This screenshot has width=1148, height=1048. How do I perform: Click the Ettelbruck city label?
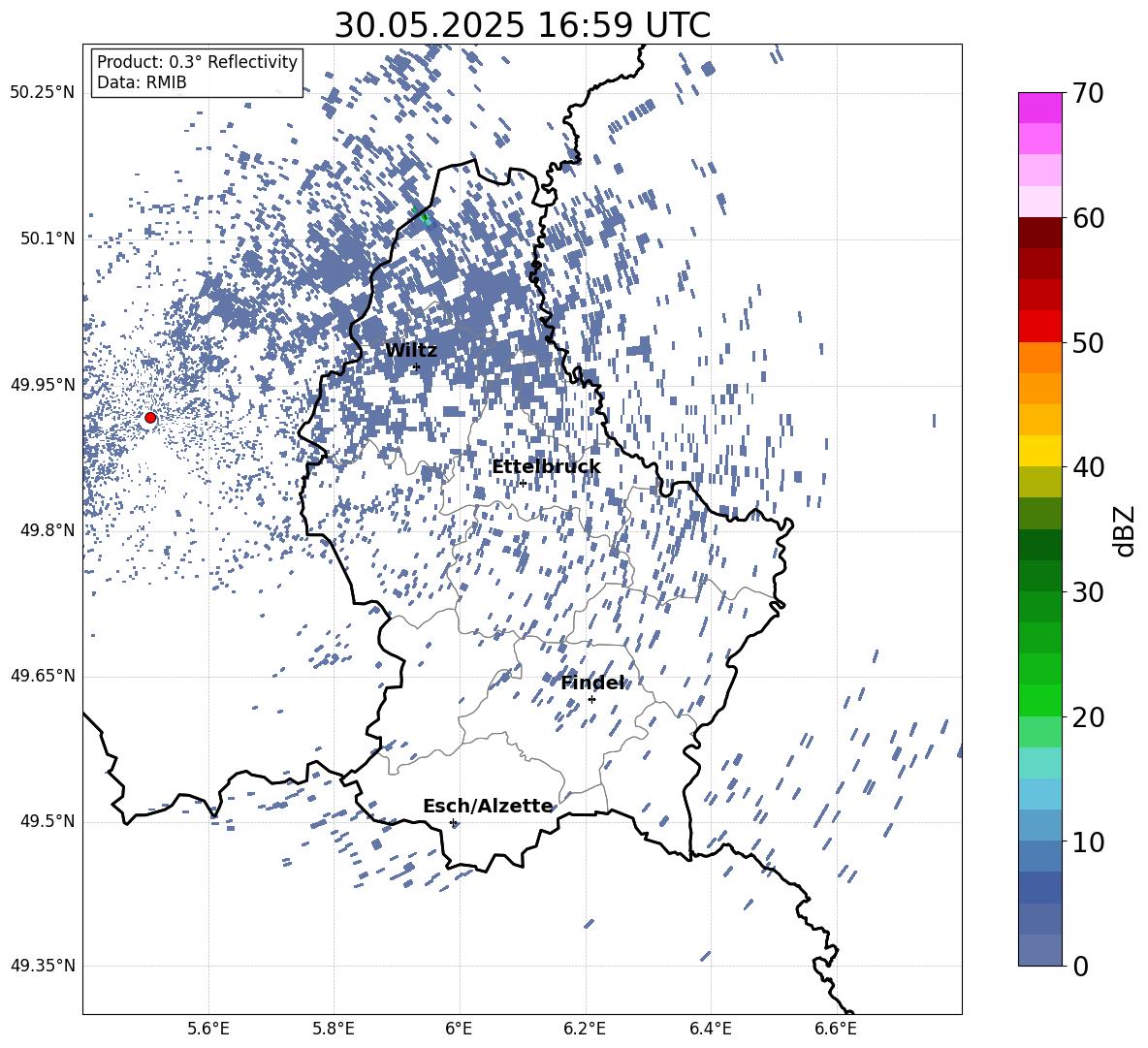546,467
